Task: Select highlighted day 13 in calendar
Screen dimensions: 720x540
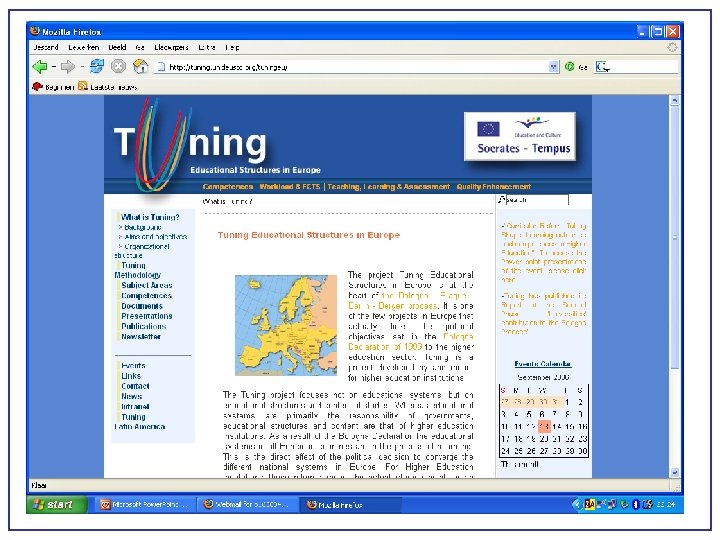Action: (544, 427)
